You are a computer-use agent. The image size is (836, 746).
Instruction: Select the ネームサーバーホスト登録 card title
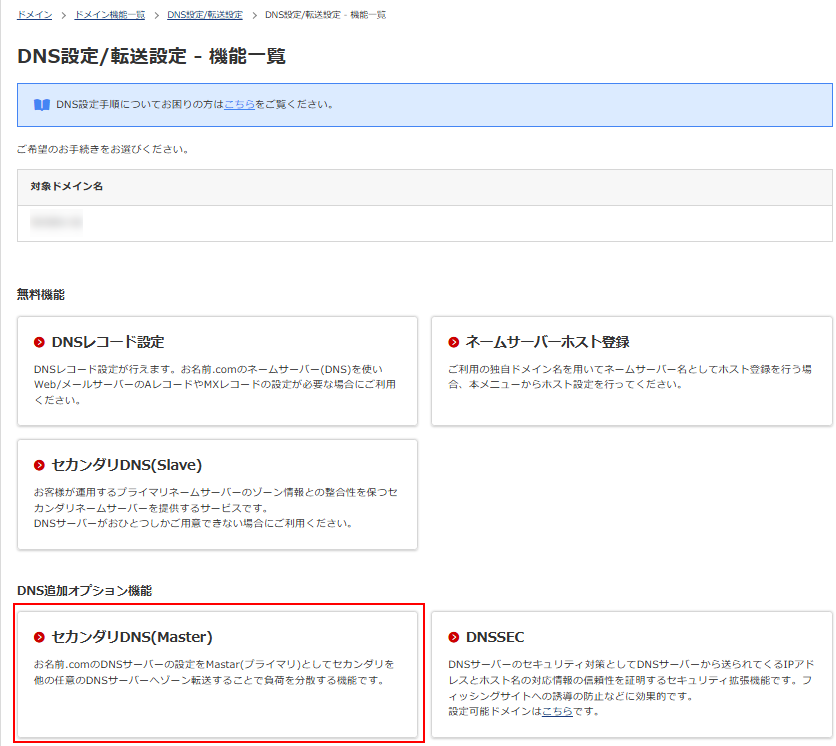(547, 342)
